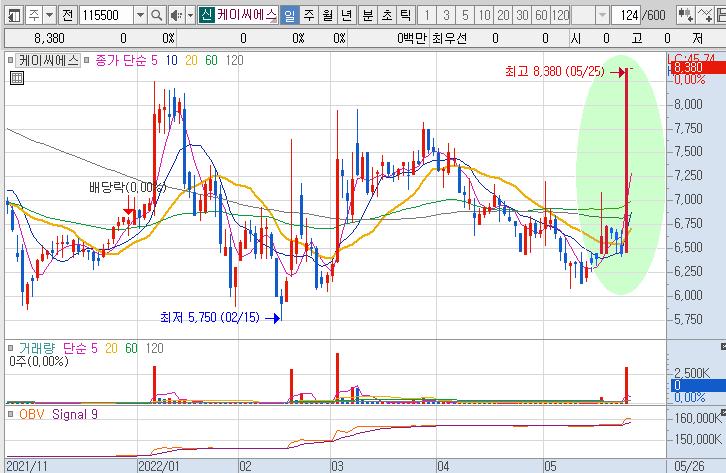The width and height of the screenshot is (726, 473).
Task: Open stock search magnifier
Action: point(157,16)
